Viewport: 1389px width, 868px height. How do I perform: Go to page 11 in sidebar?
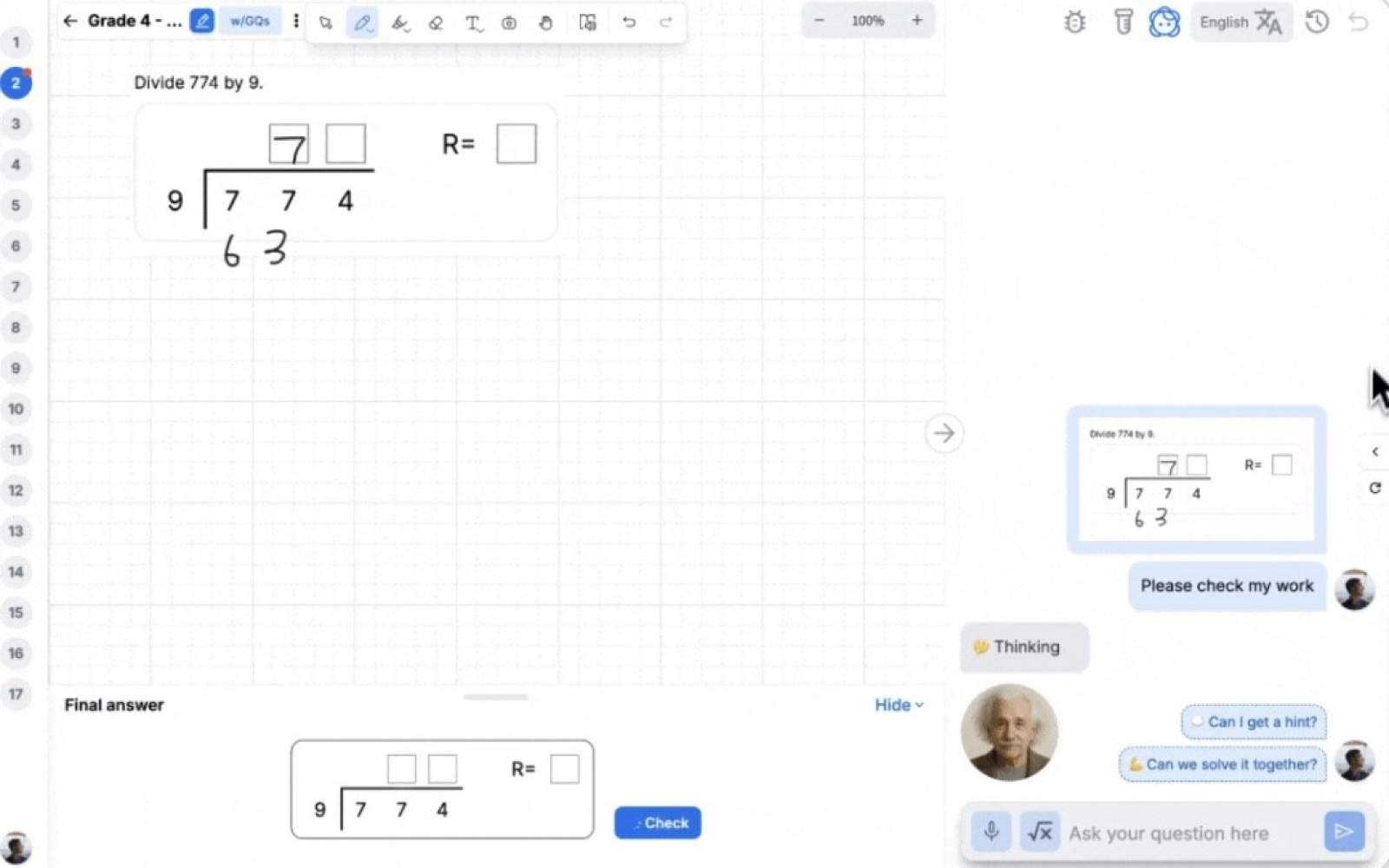(16, 450)
